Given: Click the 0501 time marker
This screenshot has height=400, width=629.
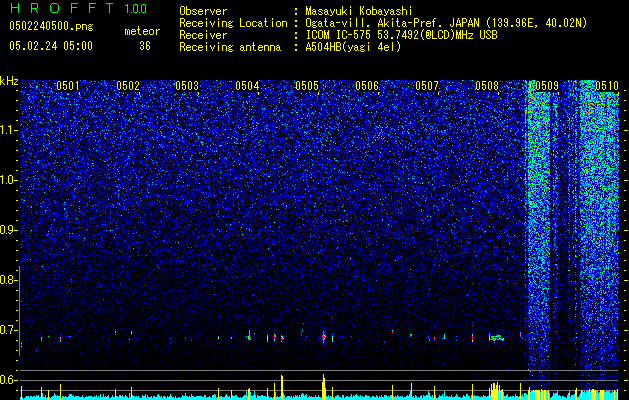Looking at the screenshot, I should coord(68,86).
